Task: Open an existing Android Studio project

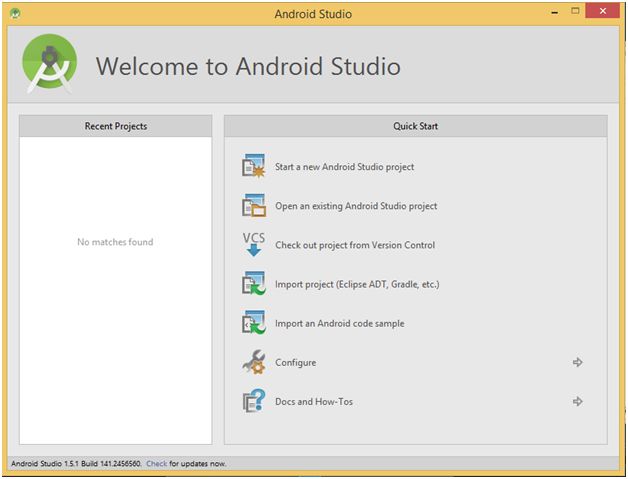Action: coord(356,206)
